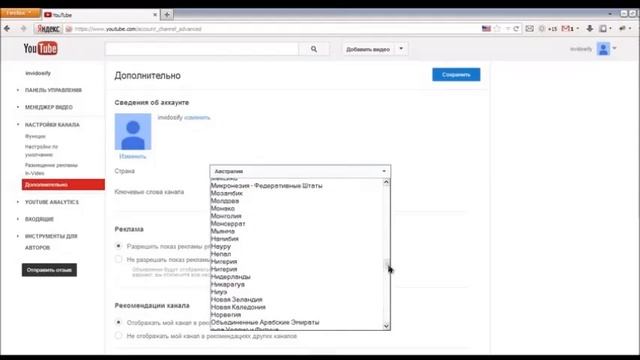Choose Монсеррат in the country list

point(228,224)
